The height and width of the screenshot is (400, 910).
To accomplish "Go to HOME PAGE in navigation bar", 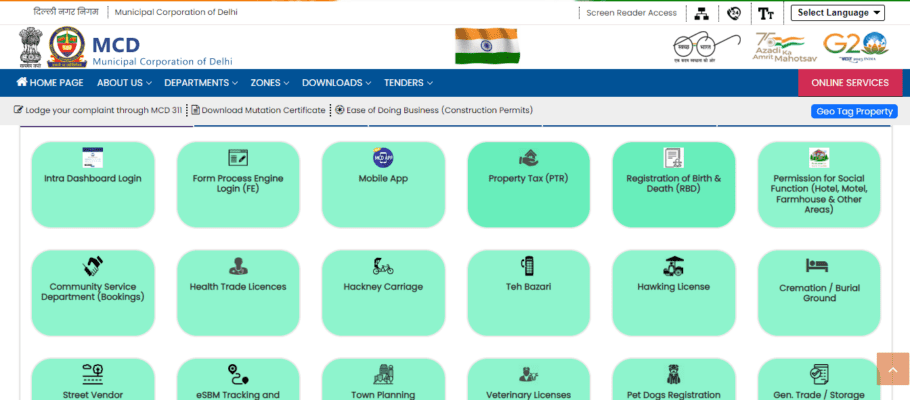I will point(50,82).
